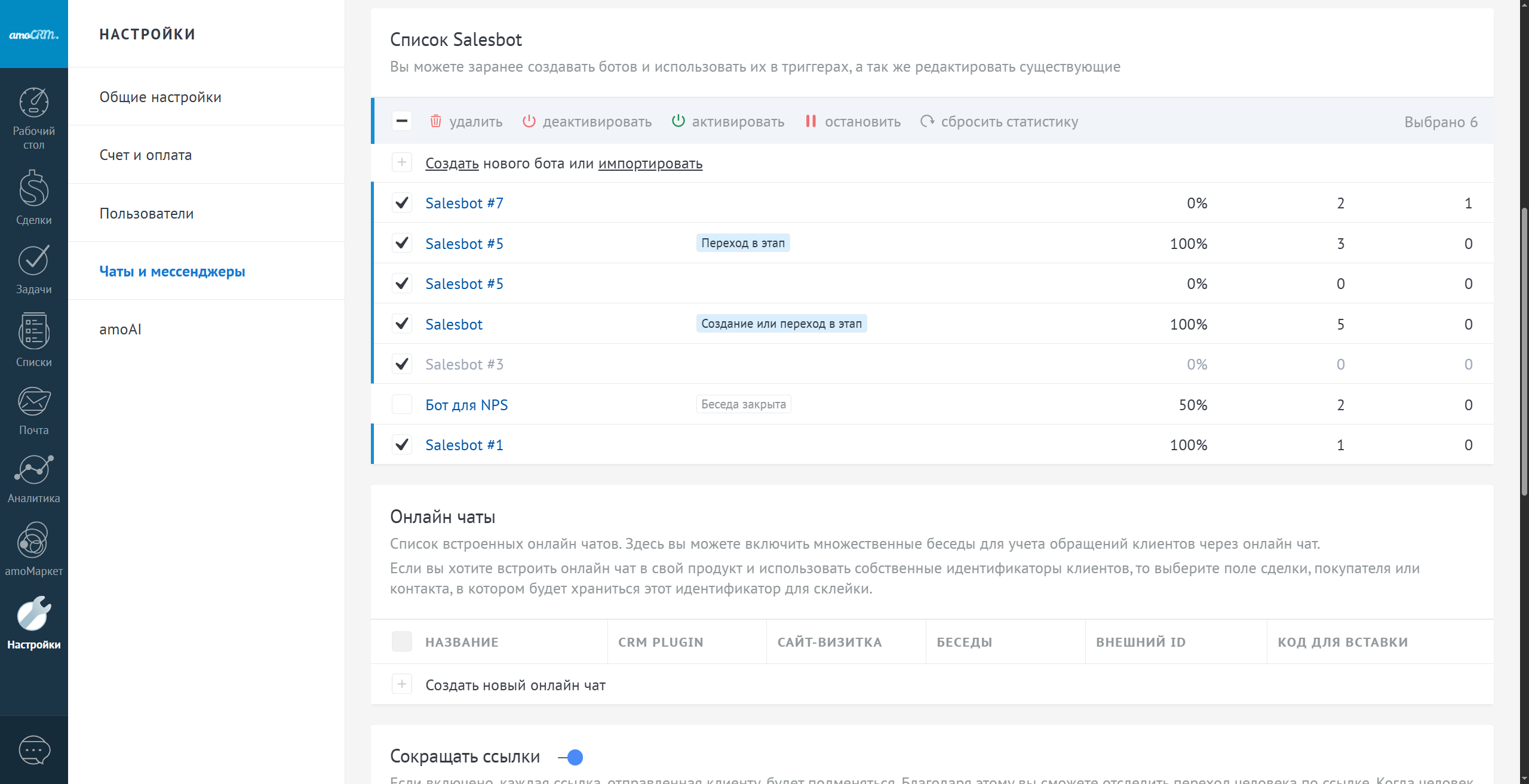The width and height of the screenshot is (1529, 784).
Task: Open the Salesbot #1 bot link
Action: coord(464,445)
